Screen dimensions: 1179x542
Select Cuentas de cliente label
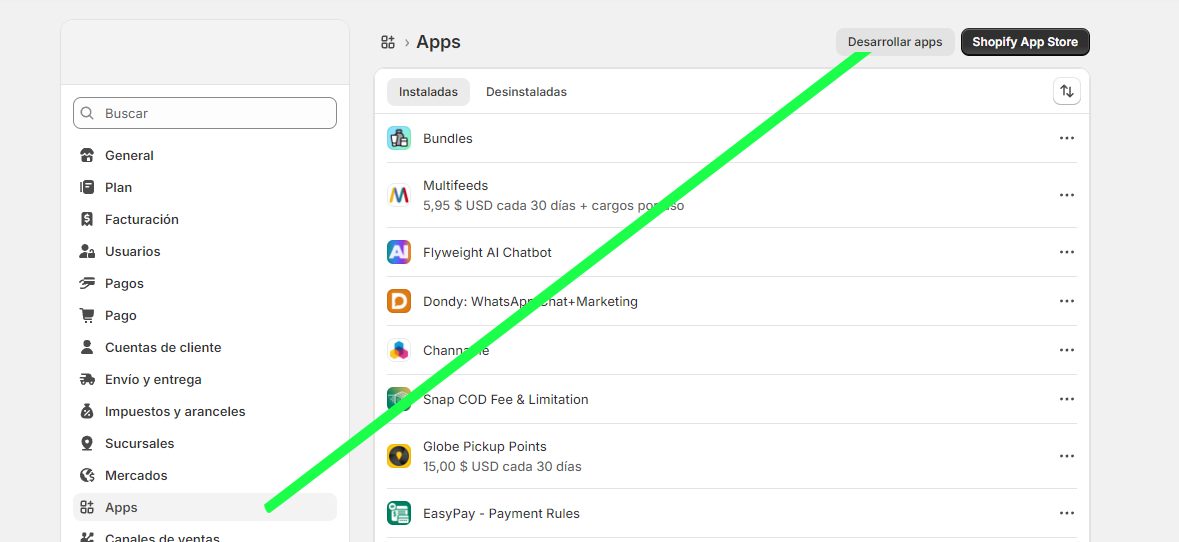[163, 347]
